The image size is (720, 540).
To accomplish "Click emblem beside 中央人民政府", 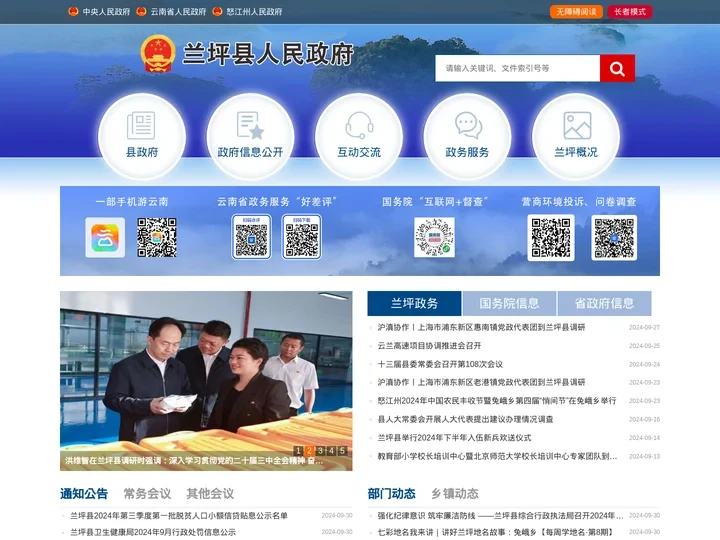I will coord(73,11).
